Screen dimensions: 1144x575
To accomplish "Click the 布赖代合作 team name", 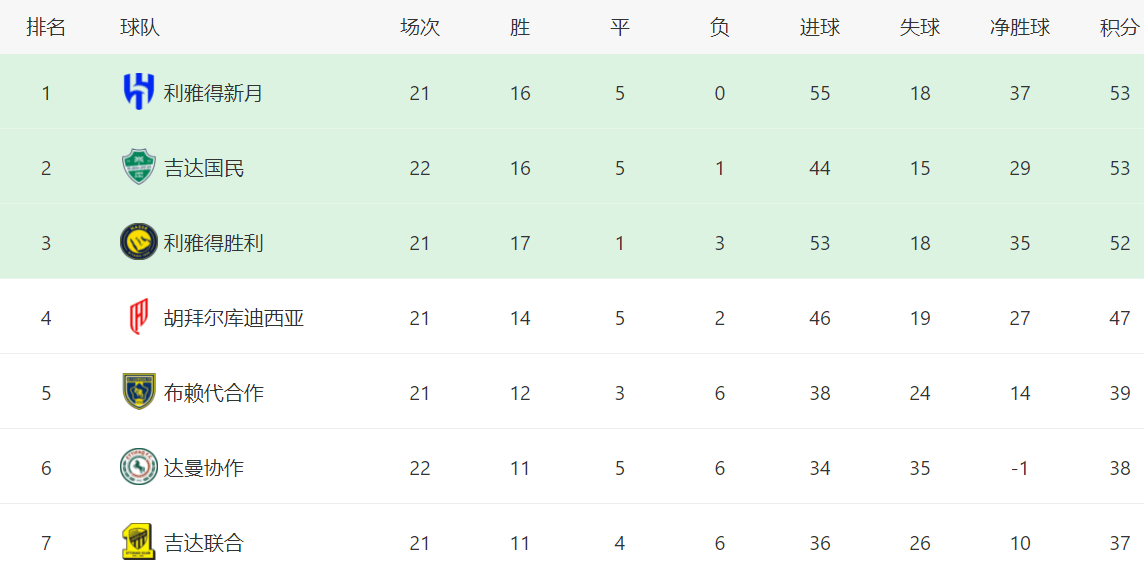I will click(x=213, y=393).
